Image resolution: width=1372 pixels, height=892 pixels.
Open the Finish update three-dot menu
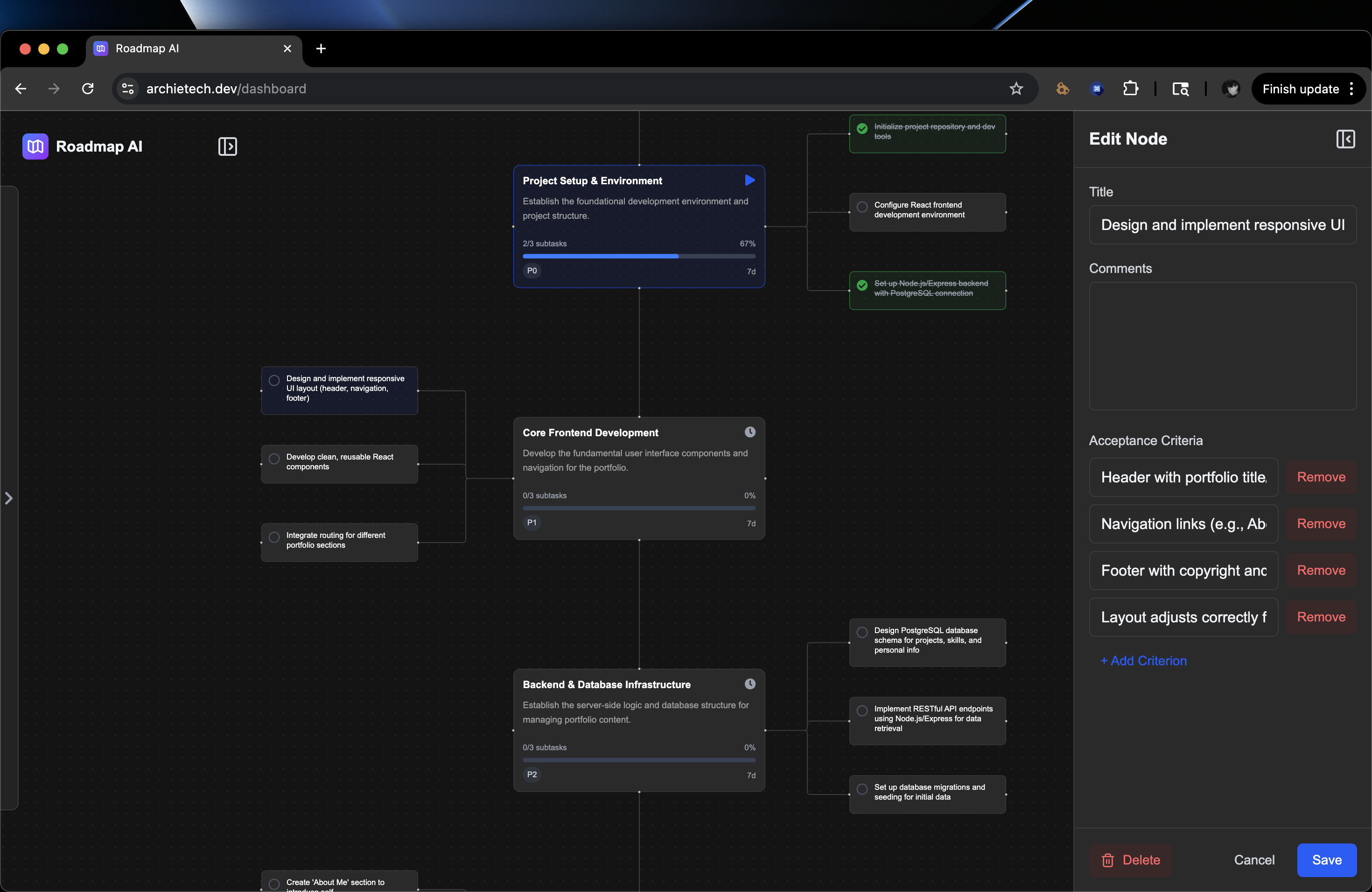[1351, 89]
